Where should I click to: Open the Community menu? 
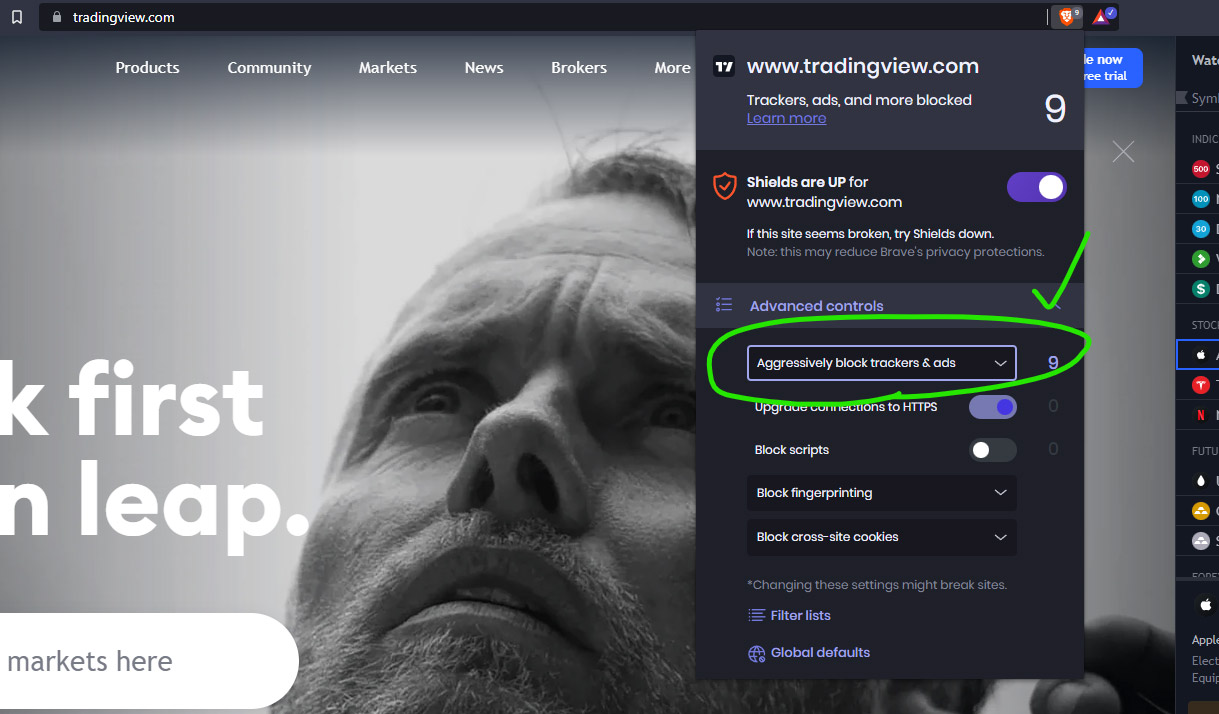click(269, 68)
